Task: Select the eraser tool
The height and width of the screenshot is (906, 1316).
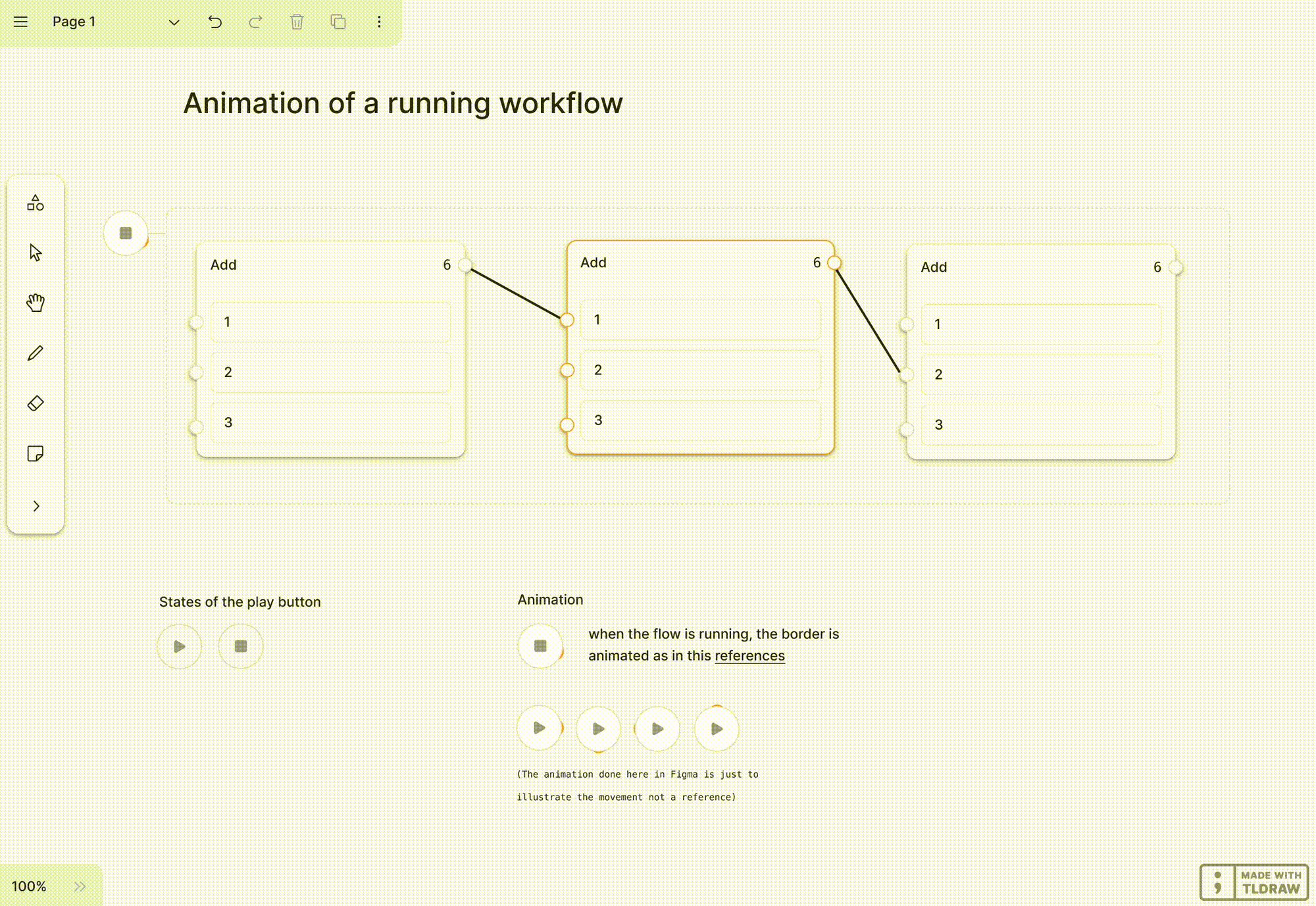Action: point(36,403)
